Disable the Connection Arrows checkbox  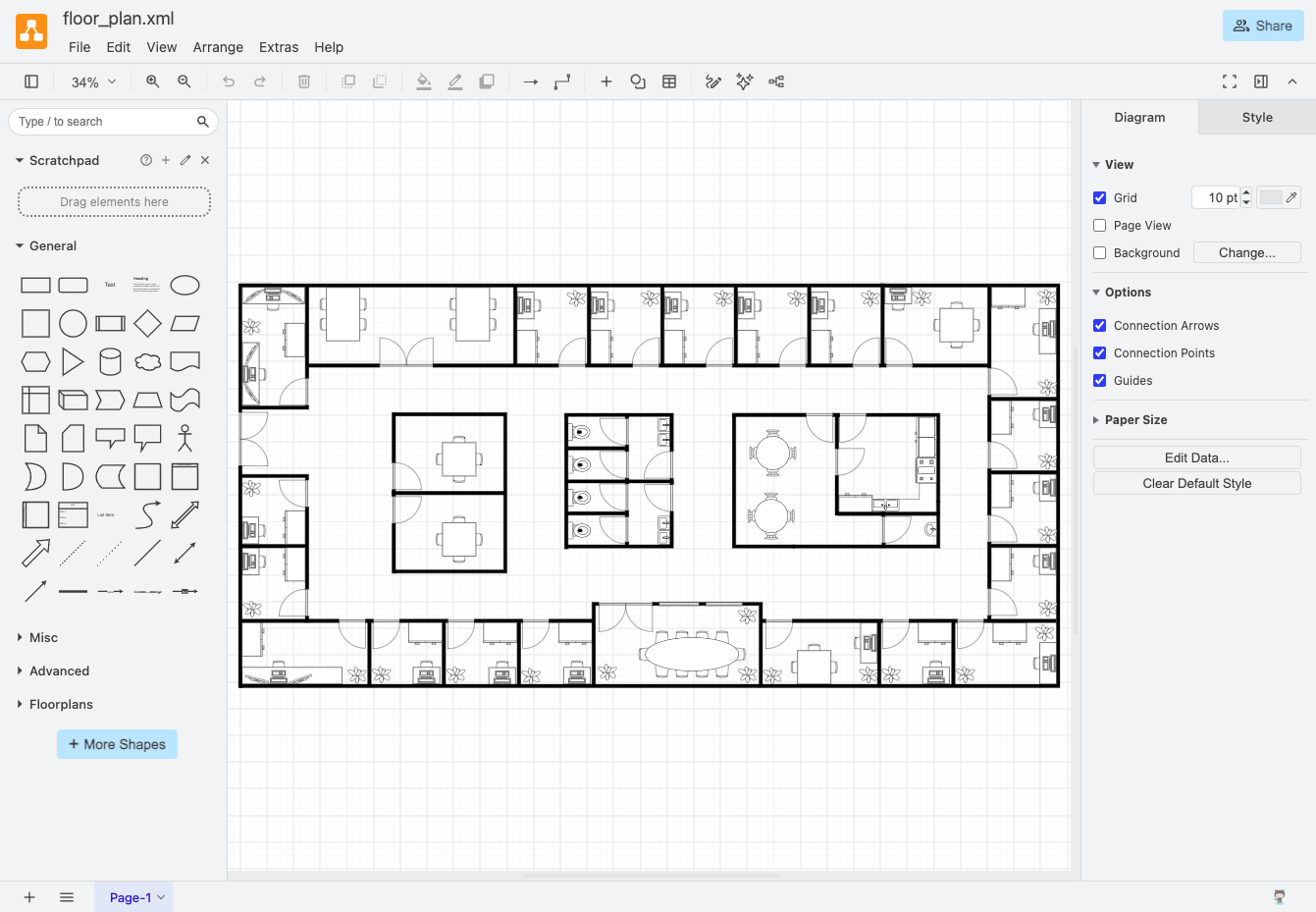[1100, 325]
